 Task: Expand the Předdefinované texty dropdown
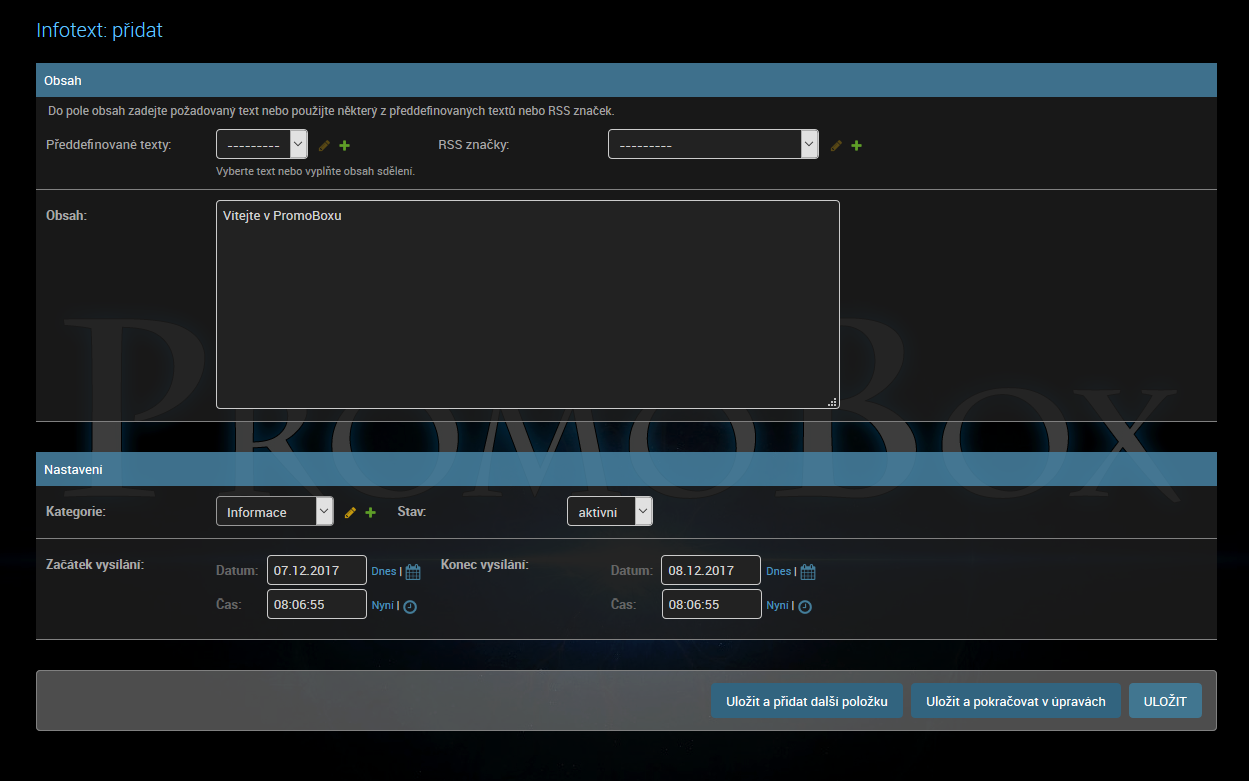[x=261, y=145]
